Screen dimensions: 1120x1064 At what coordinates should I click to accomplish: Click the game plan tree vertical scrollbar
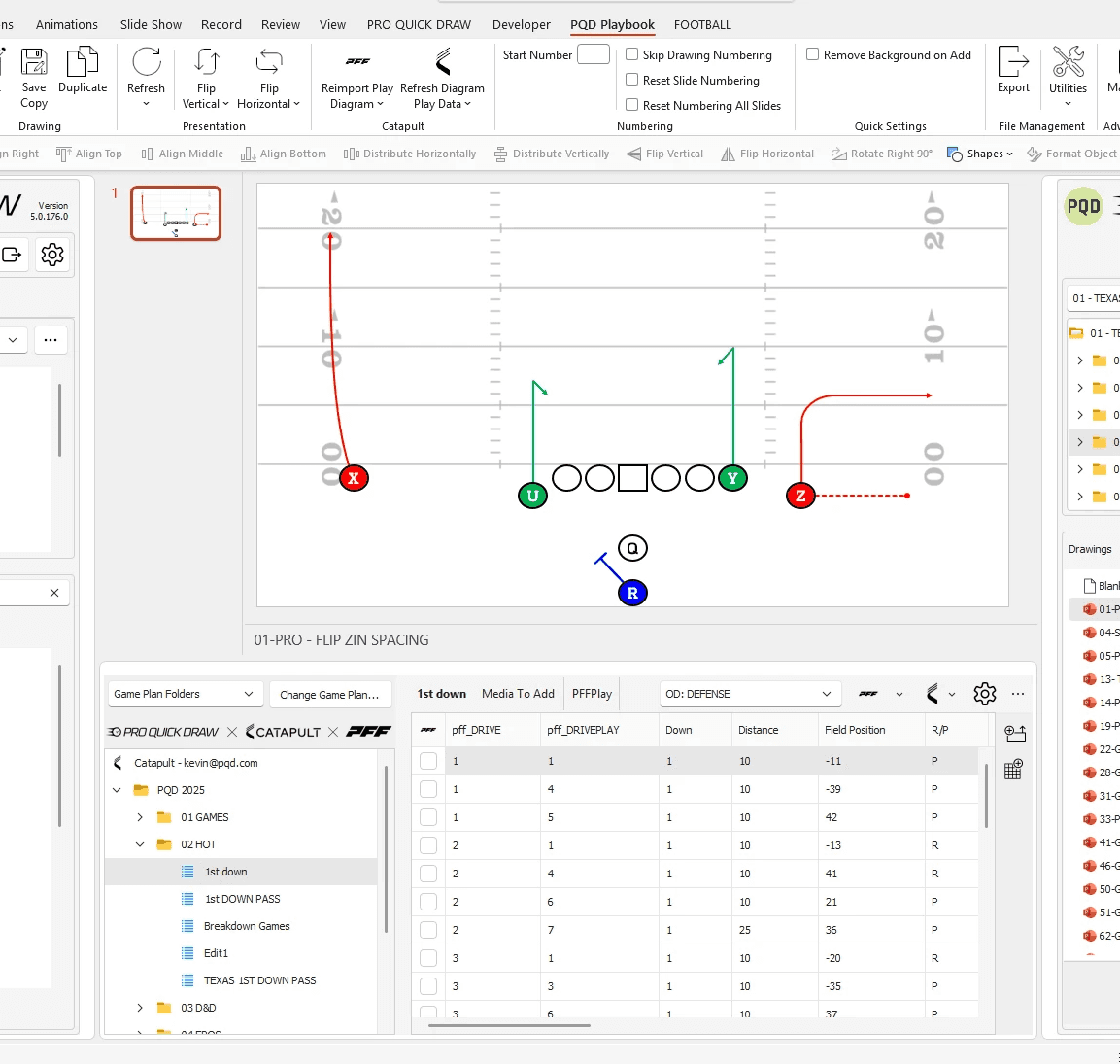pyautogui.click(x=386, y=849)
